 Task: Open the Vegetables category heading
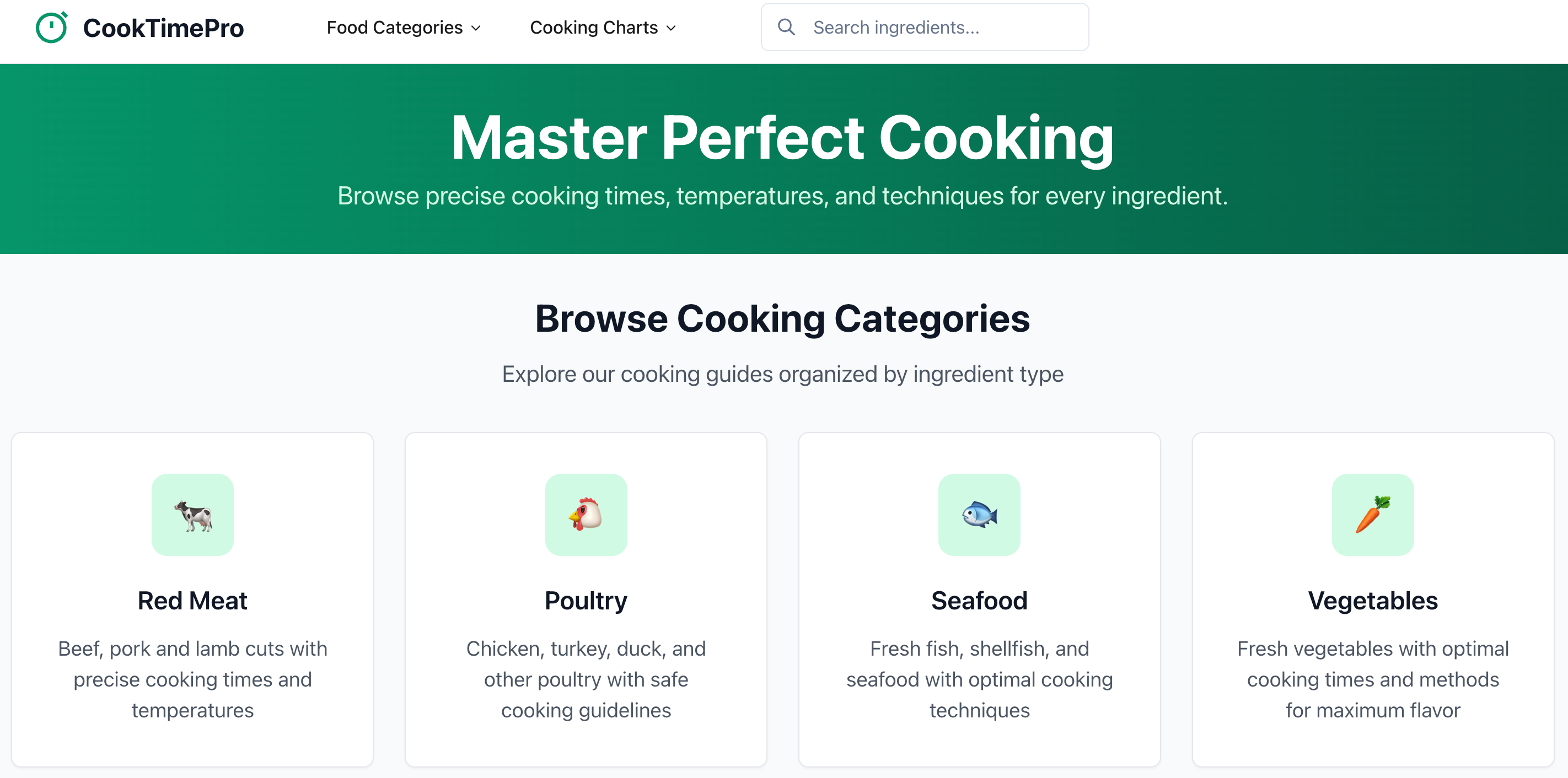pyautogui.click(x=1372, y=601)
